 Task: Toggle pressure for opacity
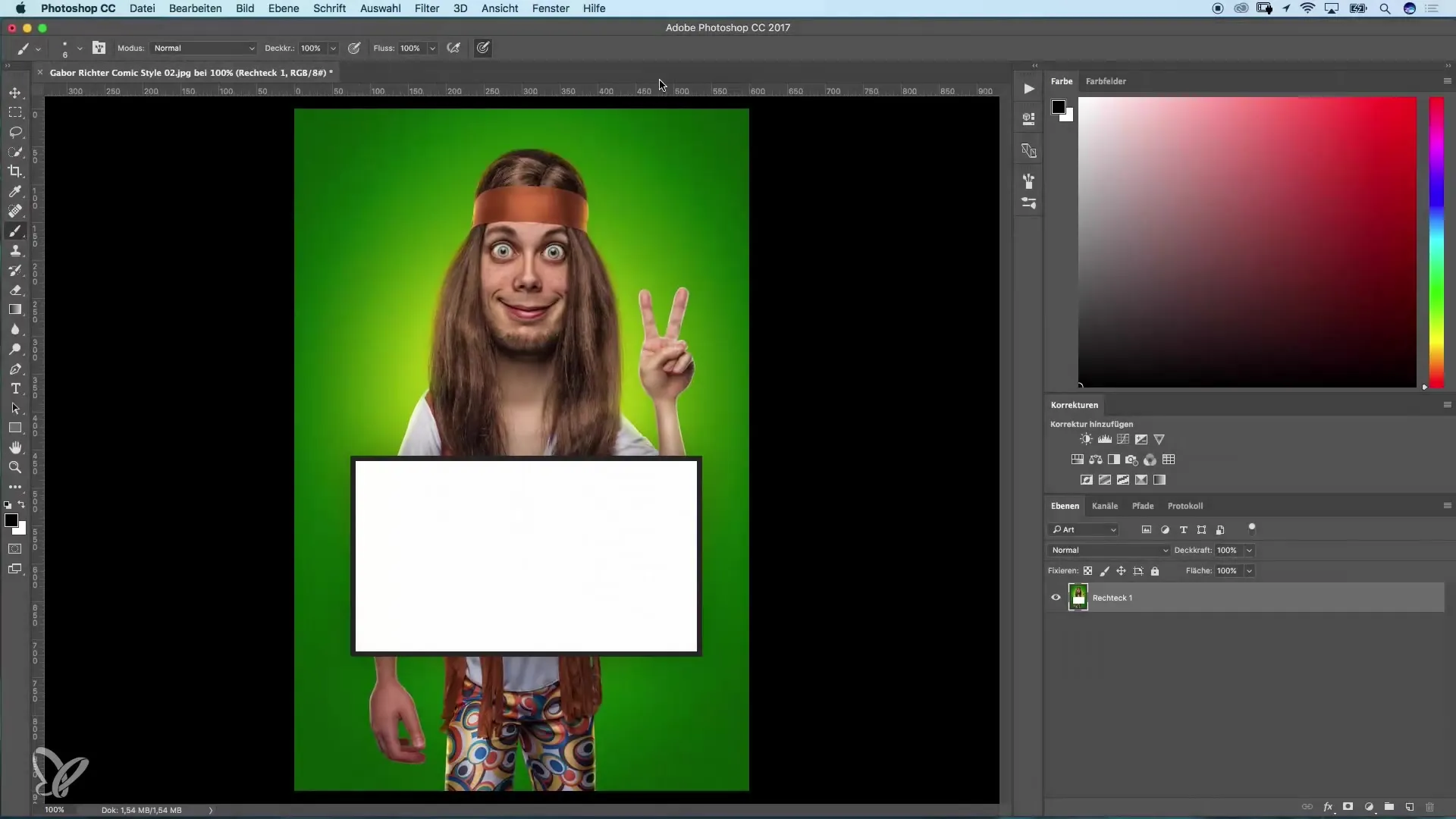pos(354,48)
